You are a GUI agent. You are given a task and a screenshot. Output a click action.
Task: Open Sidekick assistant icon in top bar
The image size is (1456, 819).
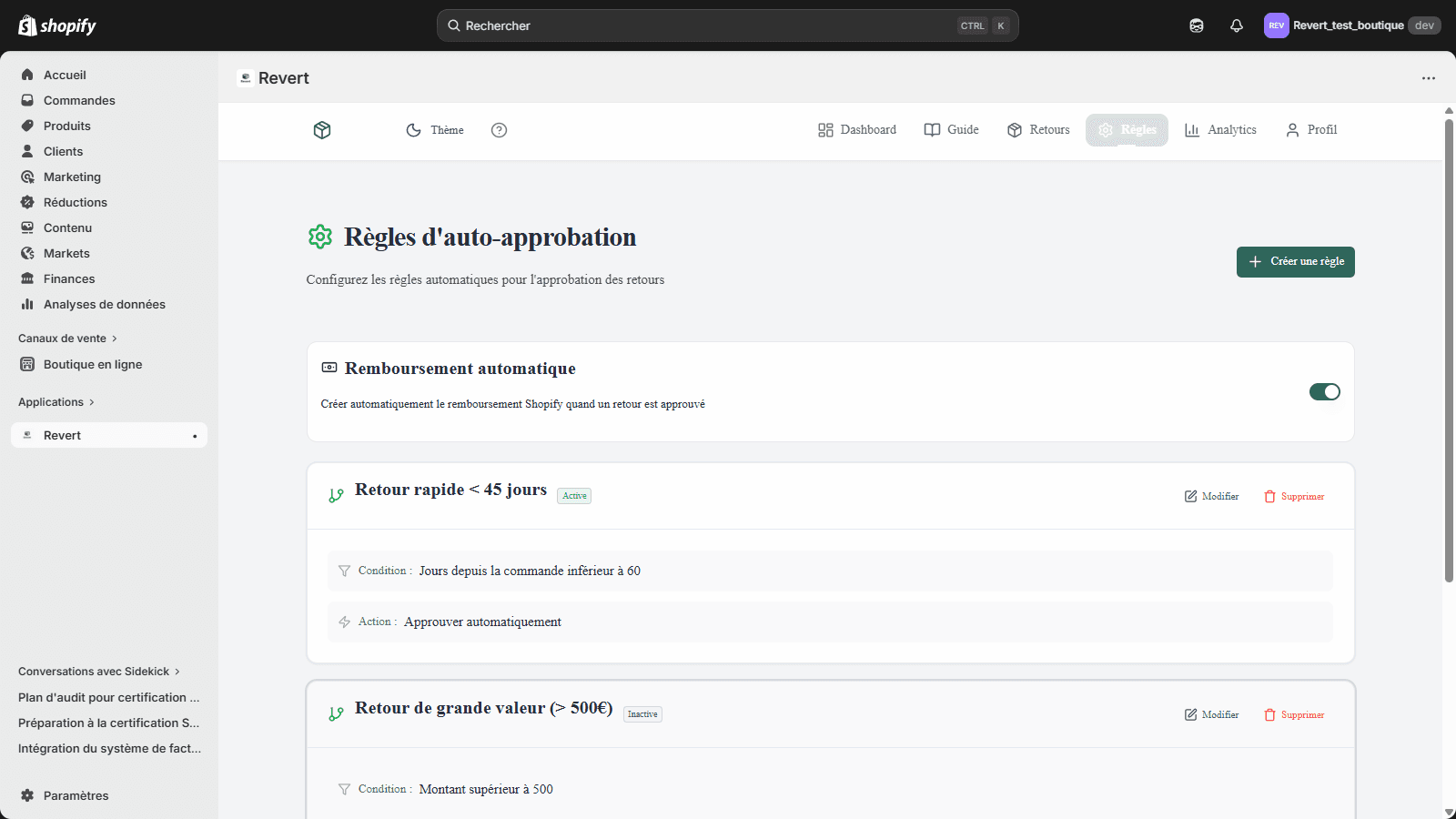[x=1197, y=25]
